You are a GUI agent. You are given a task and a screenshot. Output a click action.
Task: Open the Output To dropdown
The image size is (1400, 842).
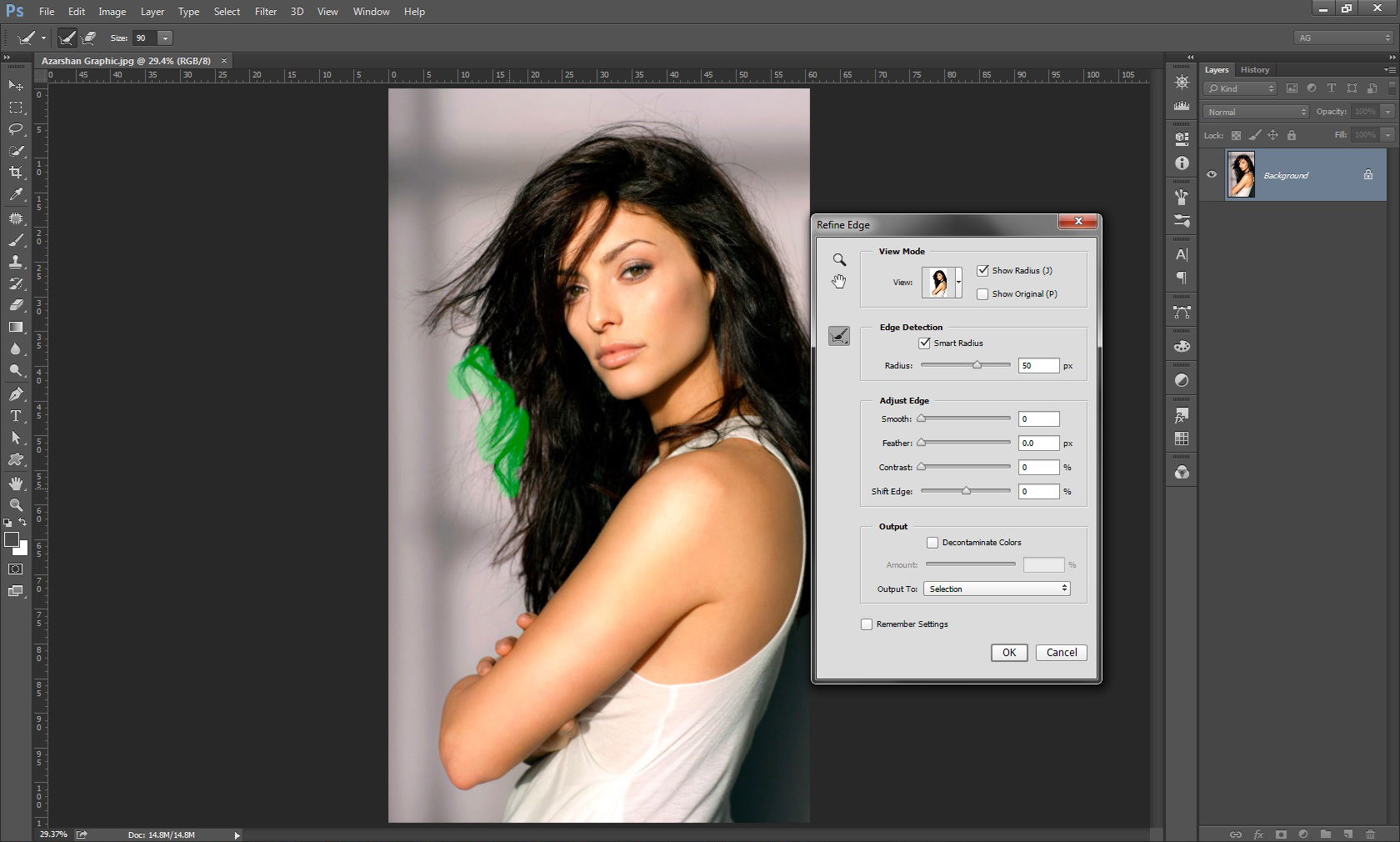pos(997,589)
